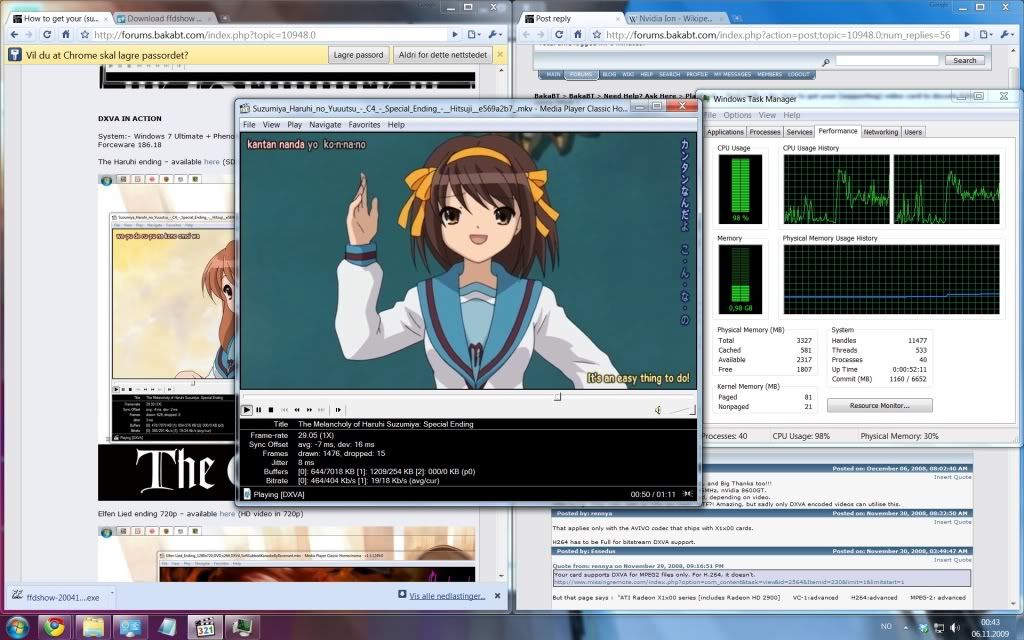Click the Resource Monitor button
Image resolution: width=1024 pixels, height=640 pixels.
(878, 405)
